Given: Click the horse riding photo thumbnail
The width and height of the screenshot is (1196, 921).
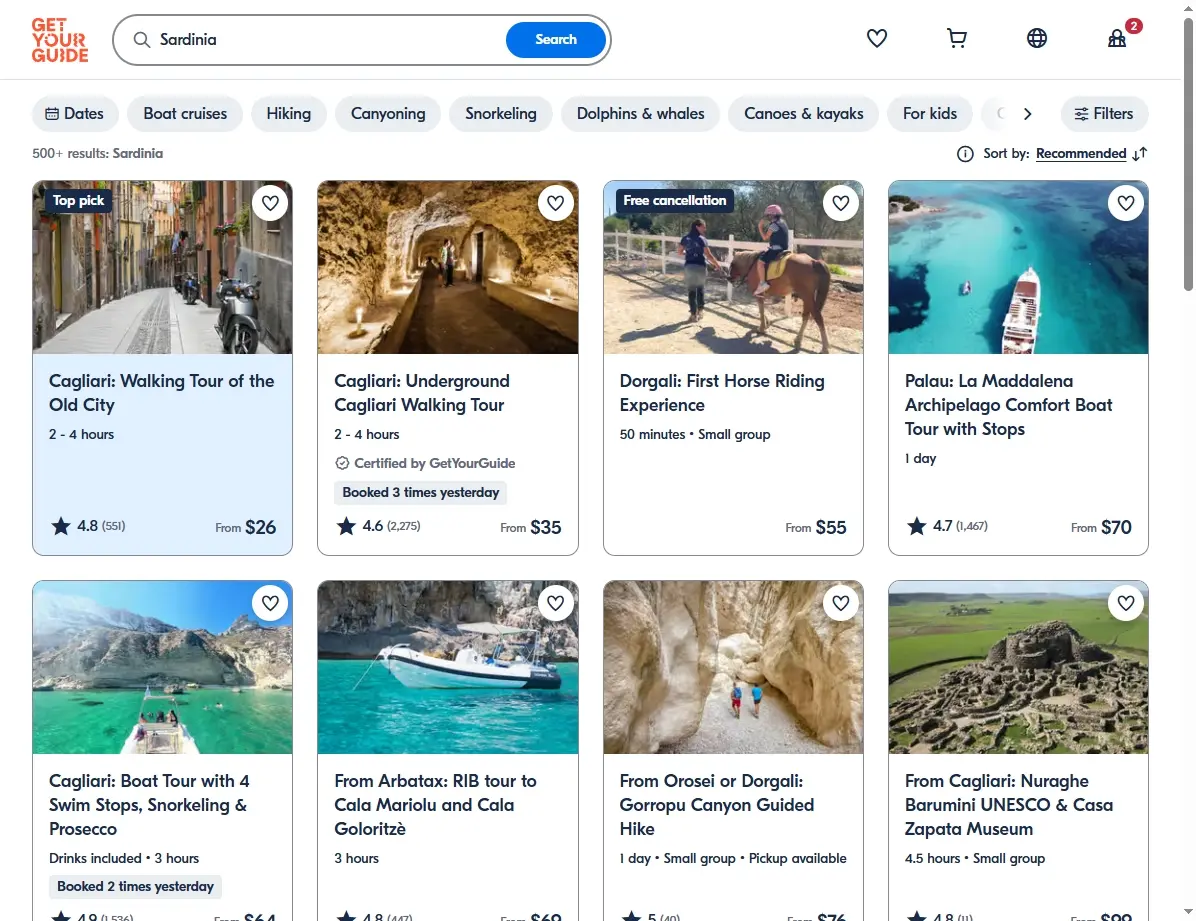Looking at the screenshot, I should click(733, 267).
